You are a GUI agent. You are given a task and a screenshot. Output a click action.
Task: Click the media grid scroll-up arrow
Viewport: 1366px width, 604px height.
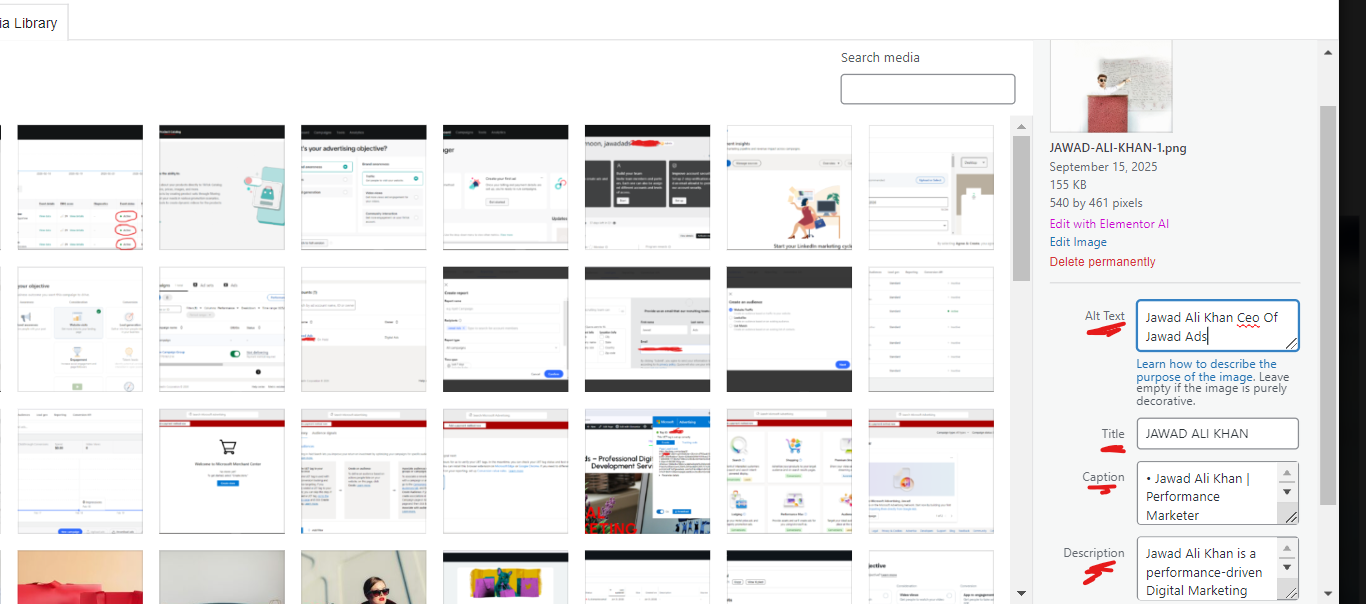(1020, 126)
